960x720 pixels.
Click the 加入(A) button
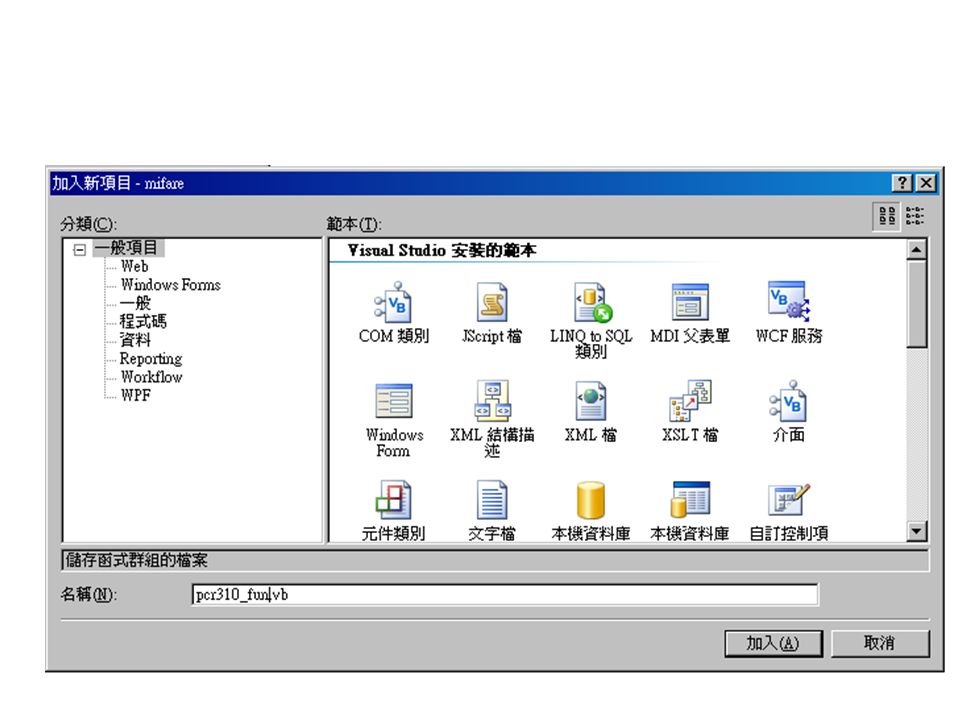[773, 643]
